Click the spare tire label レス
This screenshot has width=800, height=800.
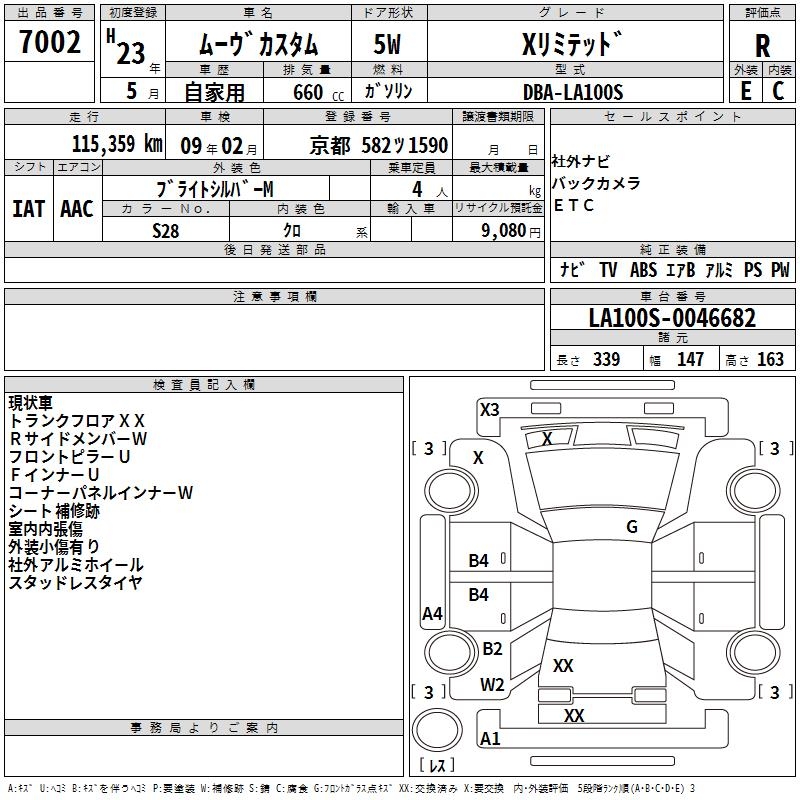(x=437, y=764)
